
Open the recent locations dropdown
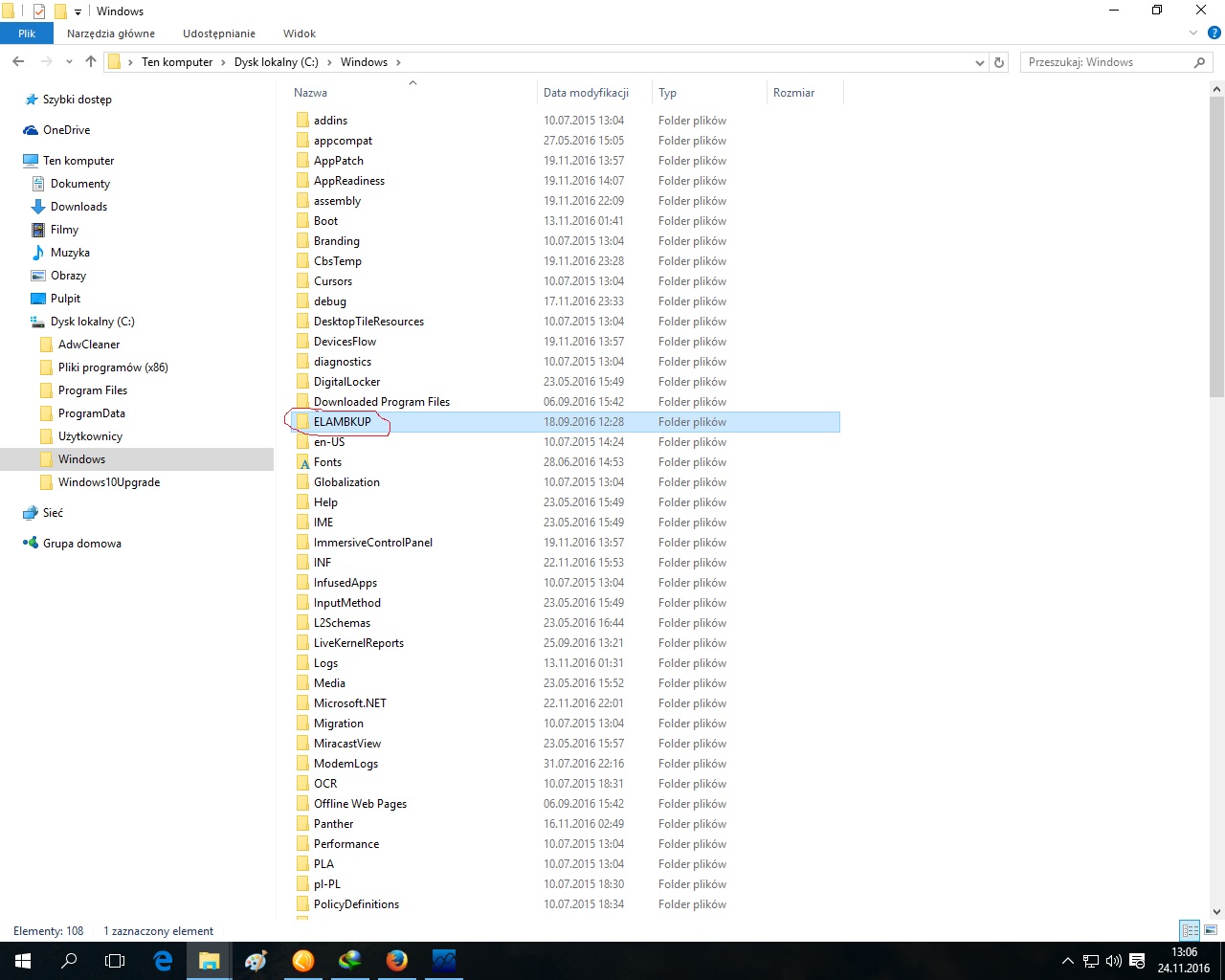[x=69, y=62]
